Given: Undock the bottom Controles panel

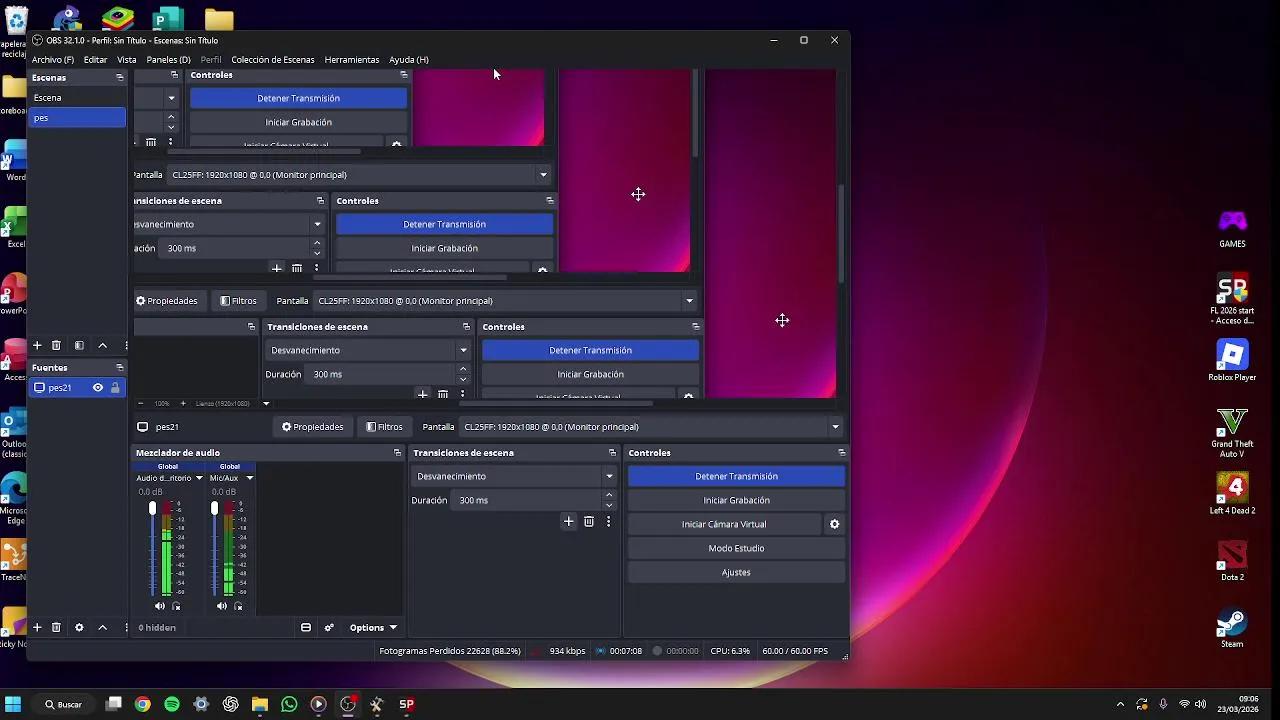Looking at the screenshot, I should 841,453.
